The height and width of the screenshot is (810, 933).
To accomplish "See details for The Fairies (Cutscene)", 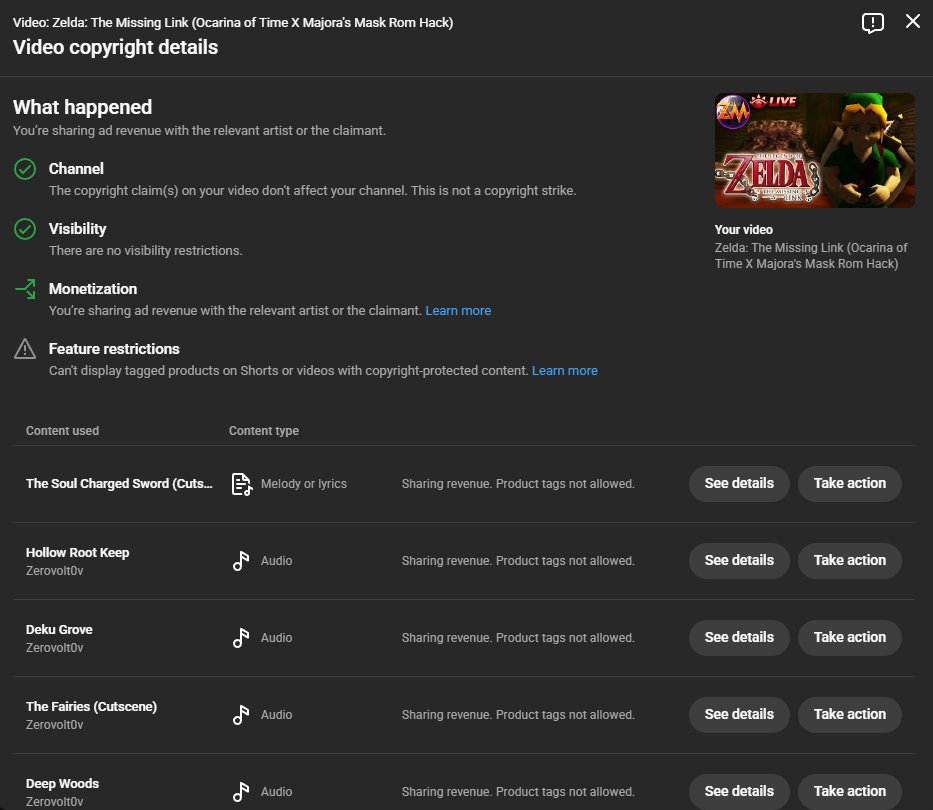I will pos(739,715).
